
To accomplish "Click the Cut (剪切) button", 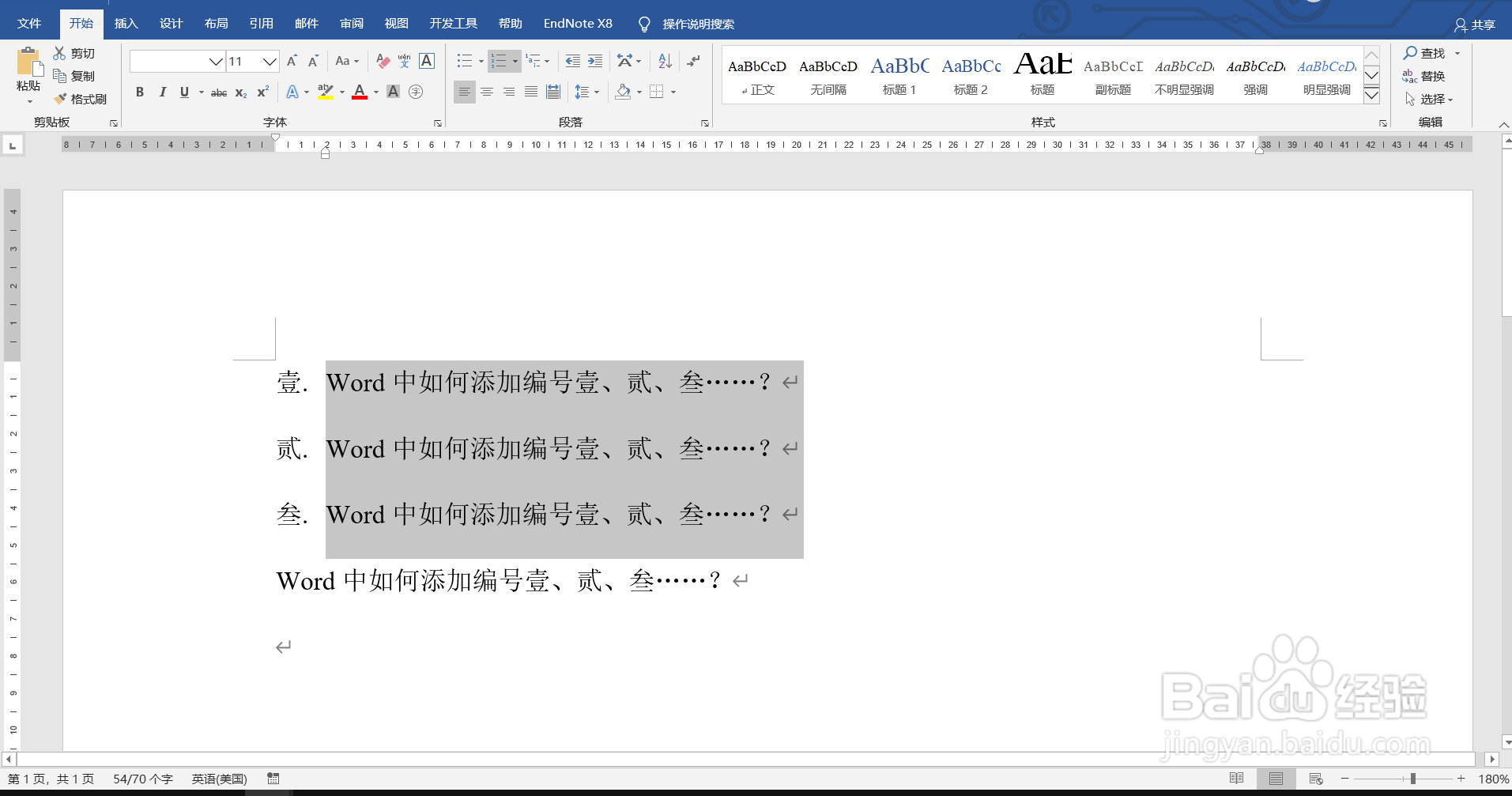I will coord(74,53).
